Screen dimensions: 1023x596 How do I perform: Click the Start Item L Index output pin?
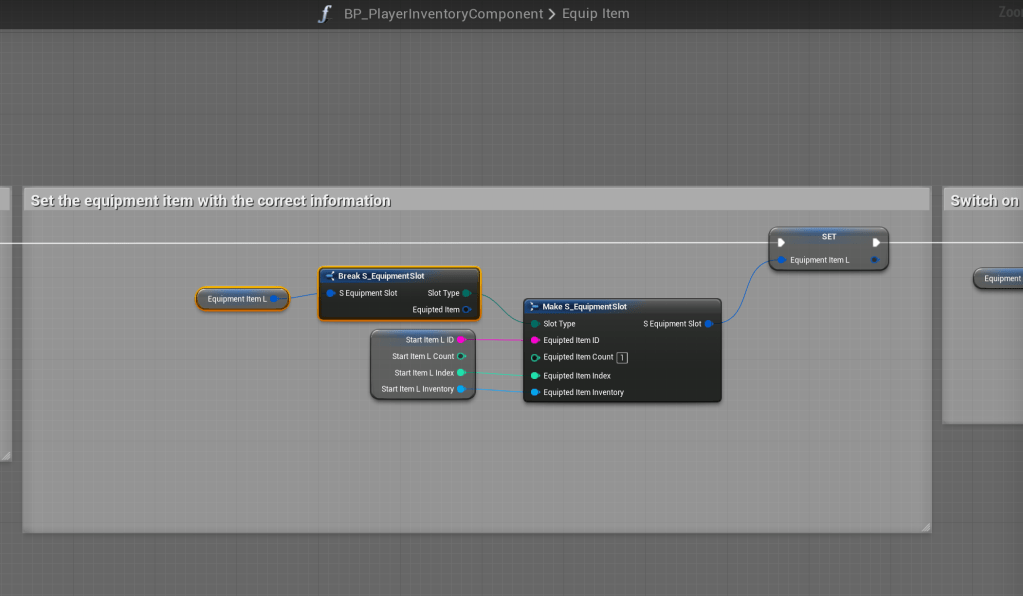(461, 373)
